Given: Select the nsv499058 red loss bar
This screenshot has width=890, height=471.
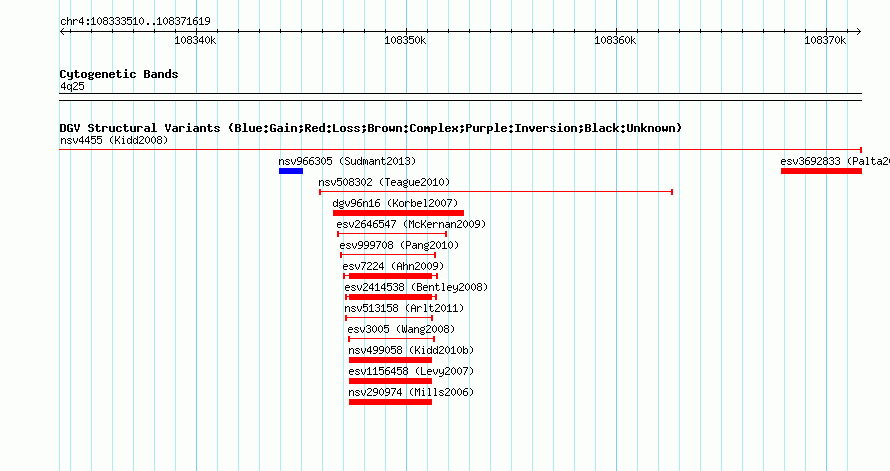Looking at the screenshot, I should [391, 360].
